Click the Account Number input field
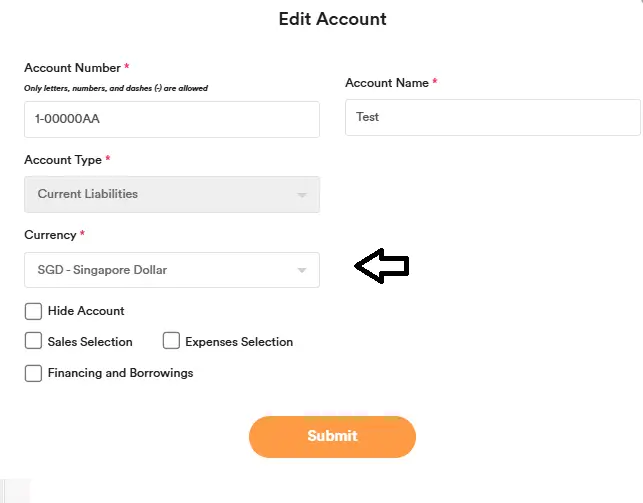 point(171,119)
